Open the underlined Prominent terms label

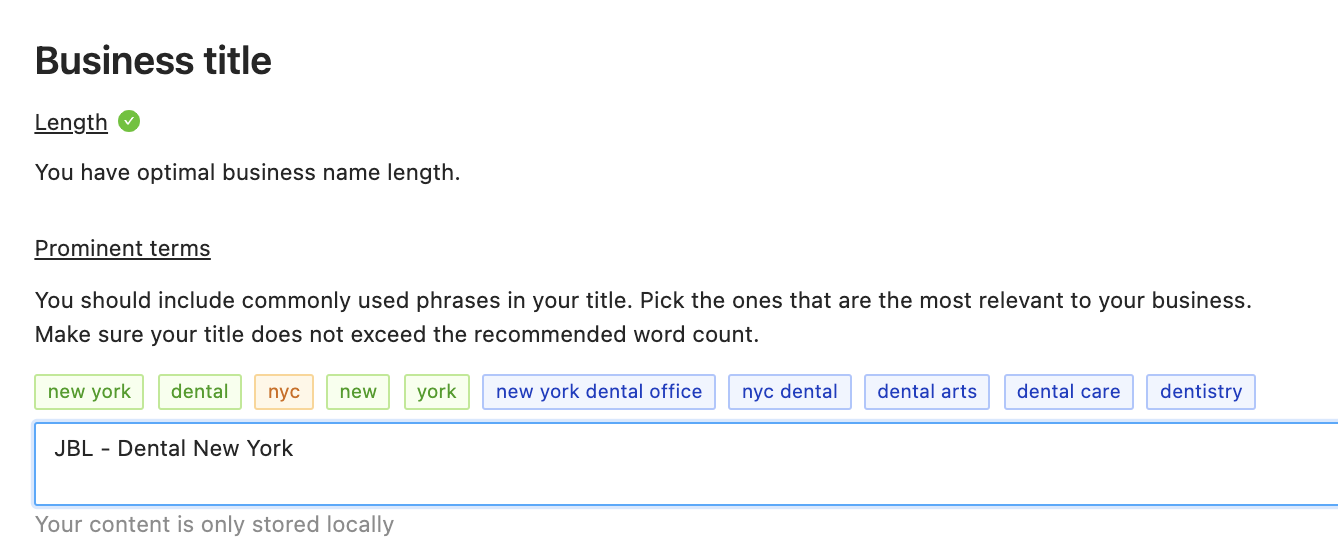(123, 248)
